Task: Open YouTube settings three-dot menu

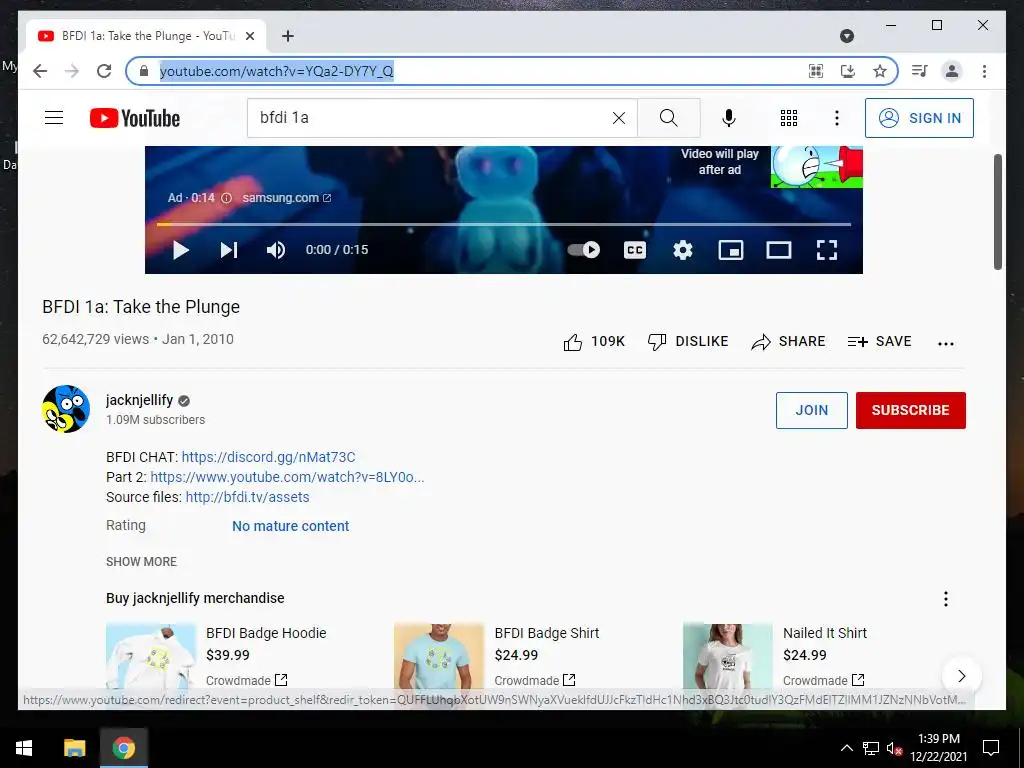Action: (837, 118)
